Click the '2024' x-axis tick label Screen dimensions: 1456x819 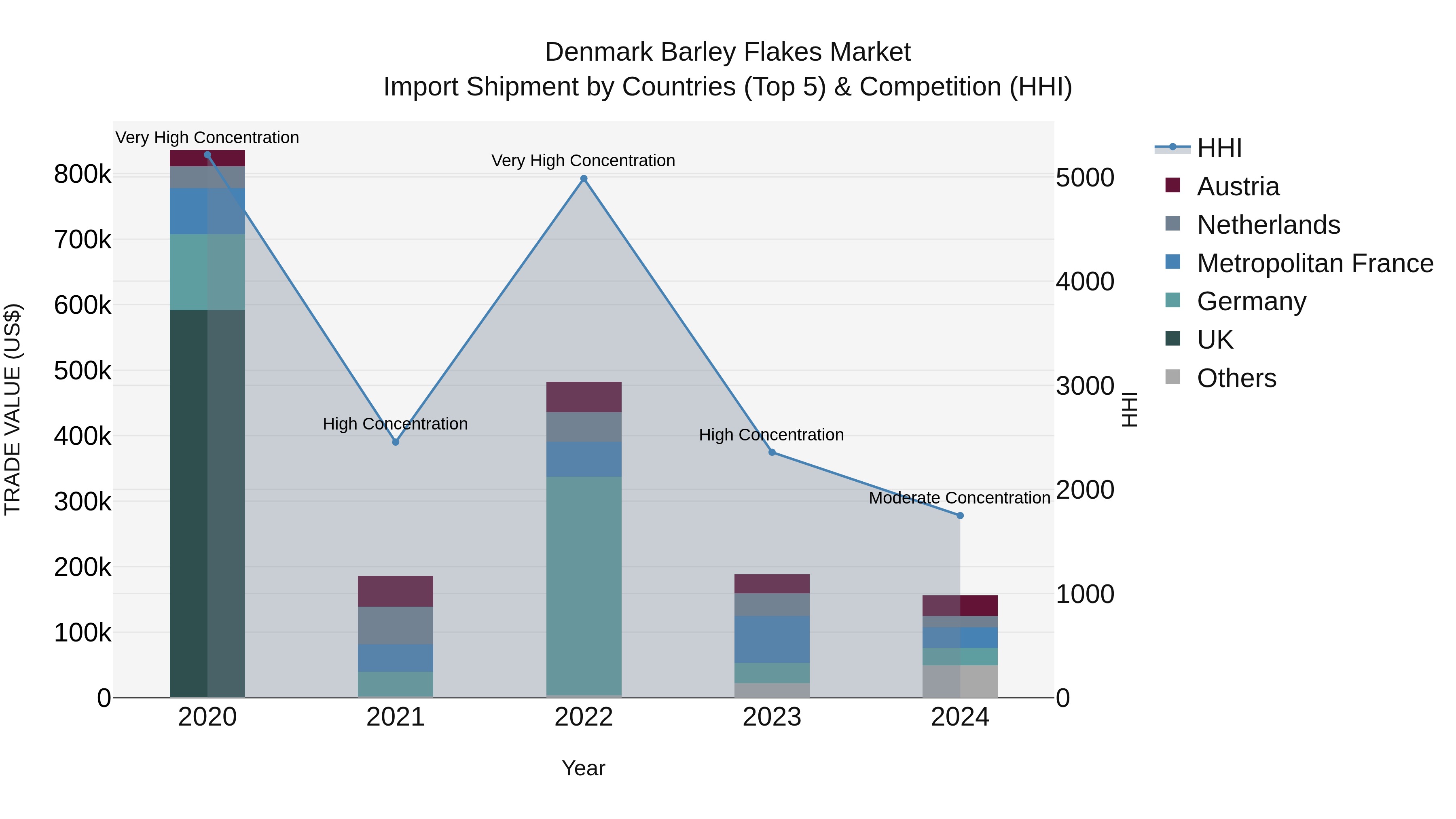point(960,717)
